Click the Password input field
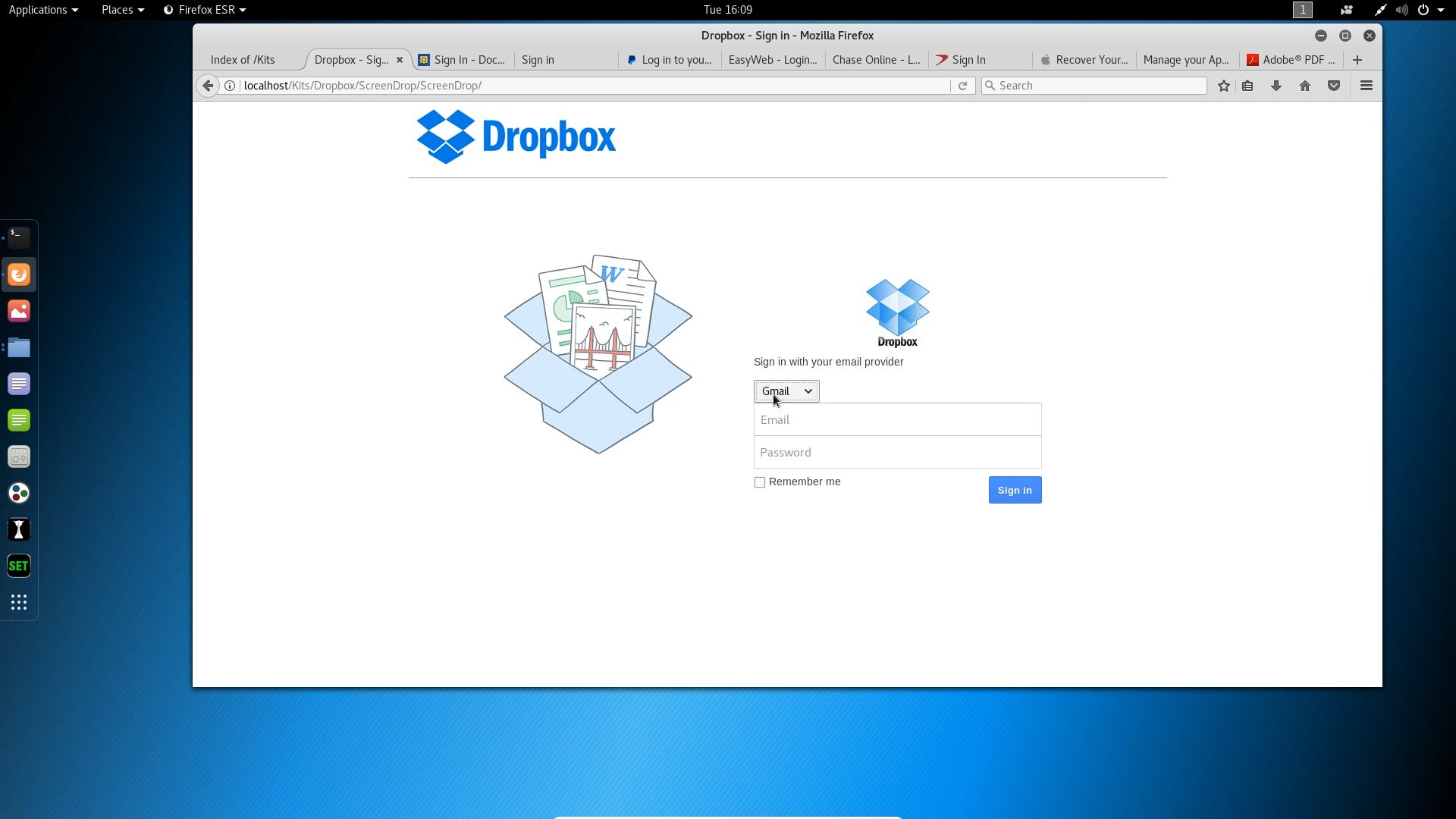 (x=897, y=452)
